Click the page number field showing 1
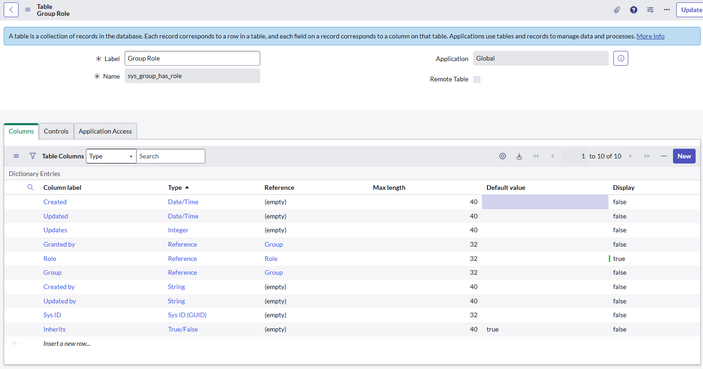Screen dimensions: 703x369 coord(575,156)
